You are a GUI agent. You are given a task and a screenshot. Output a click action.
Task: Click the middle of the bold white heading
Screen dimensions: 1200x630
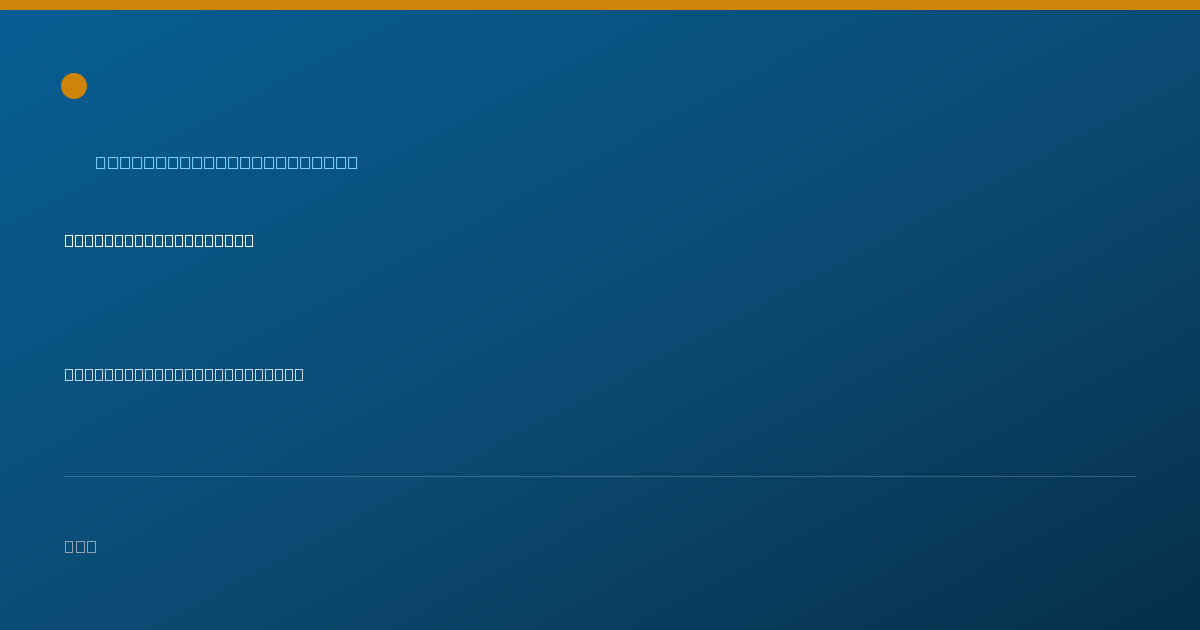159,240
